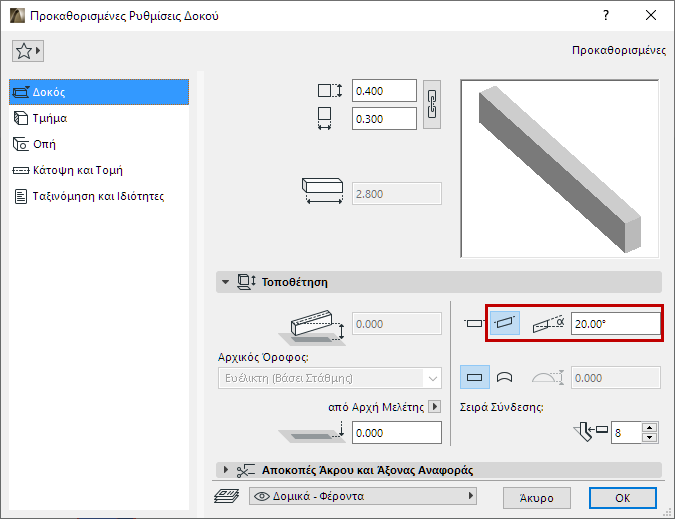Select Δοκός in the left list
This screenshot has width=675, height=519.
[99, 92]
